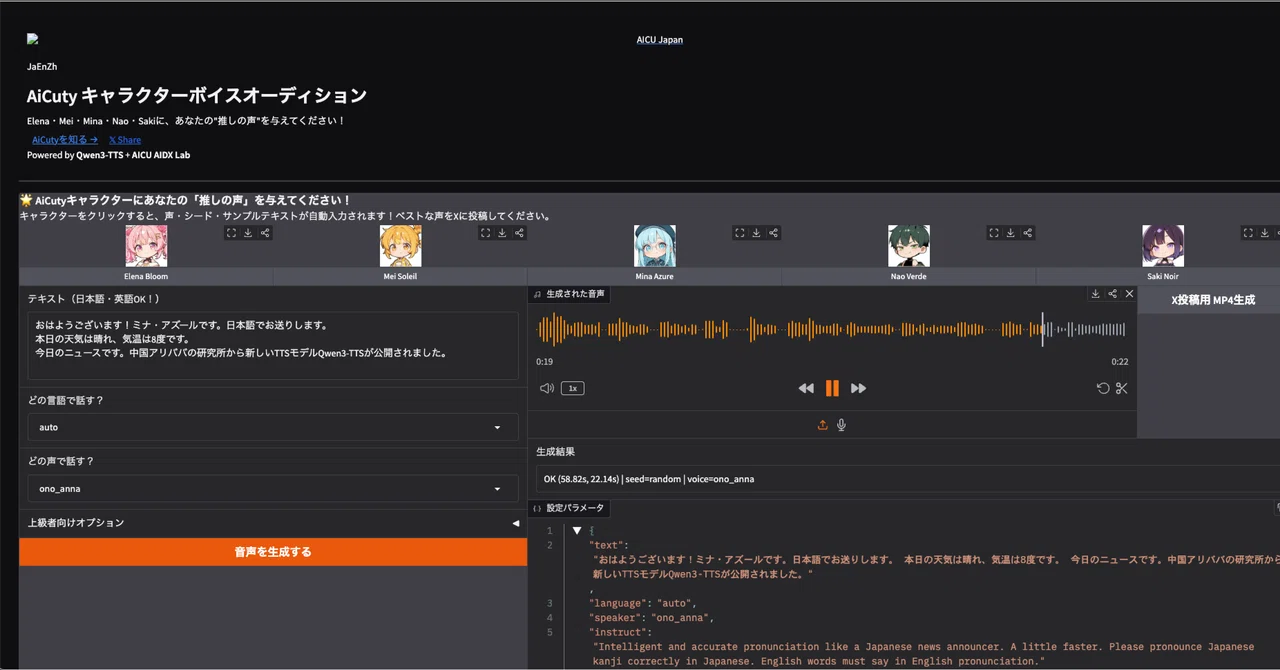This screenshot has height=670, width=1280.
Task: Click the Nao Verde name label
Action: tap(909, 276)
